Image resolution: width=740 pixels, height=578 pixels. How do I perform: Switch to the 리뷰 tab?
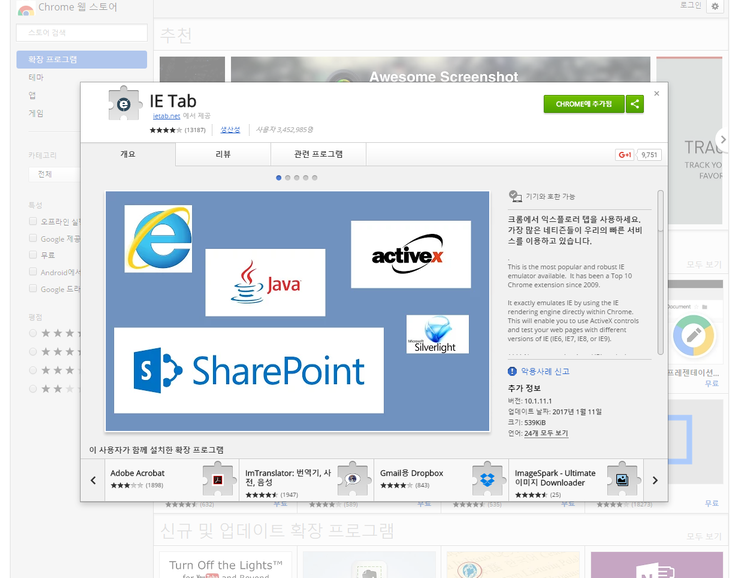click(x=223, y=154)
